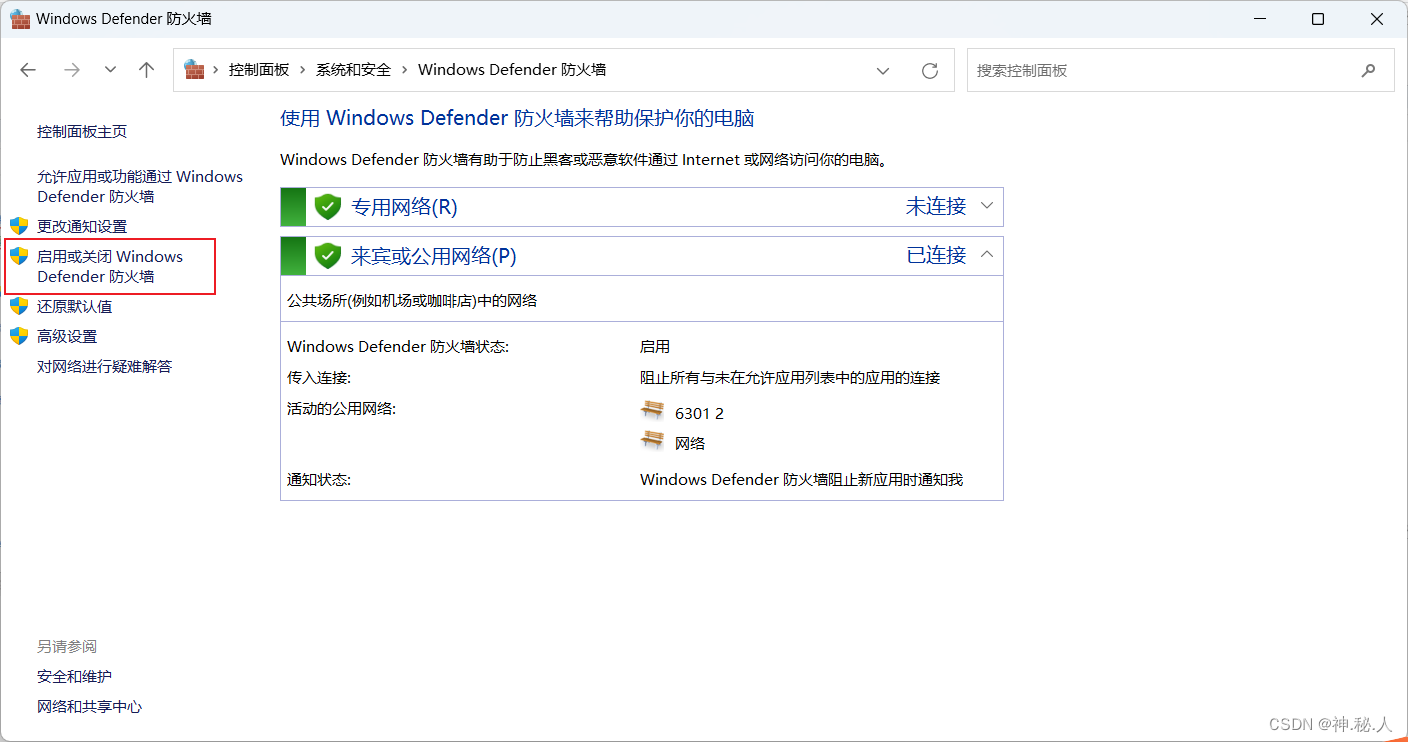Open 更改通知设置 link
The height and width of the screenshot is (742, 1408).
click(82, 227)
